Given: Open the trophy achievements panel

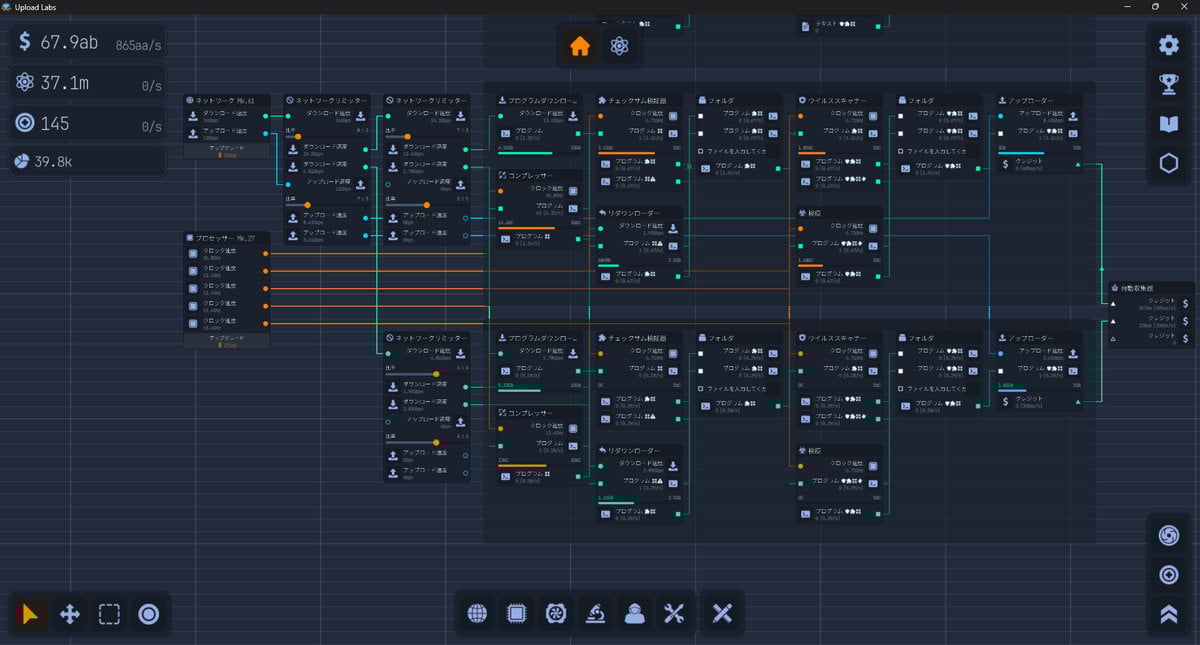Looking at the screenshot, I should tap(1168, 84).
